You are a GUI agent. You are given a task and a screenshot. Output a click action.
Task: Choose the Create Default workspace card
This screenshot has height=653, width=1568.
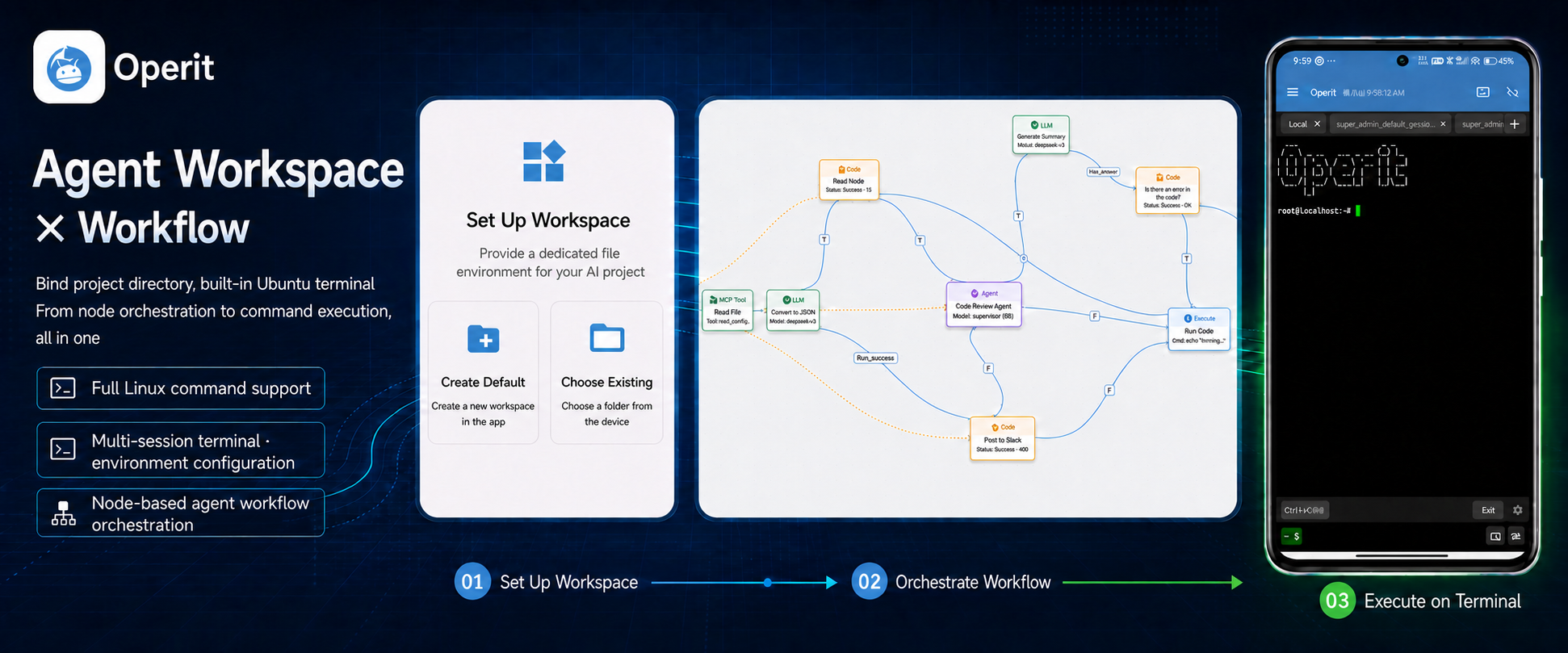484,373
